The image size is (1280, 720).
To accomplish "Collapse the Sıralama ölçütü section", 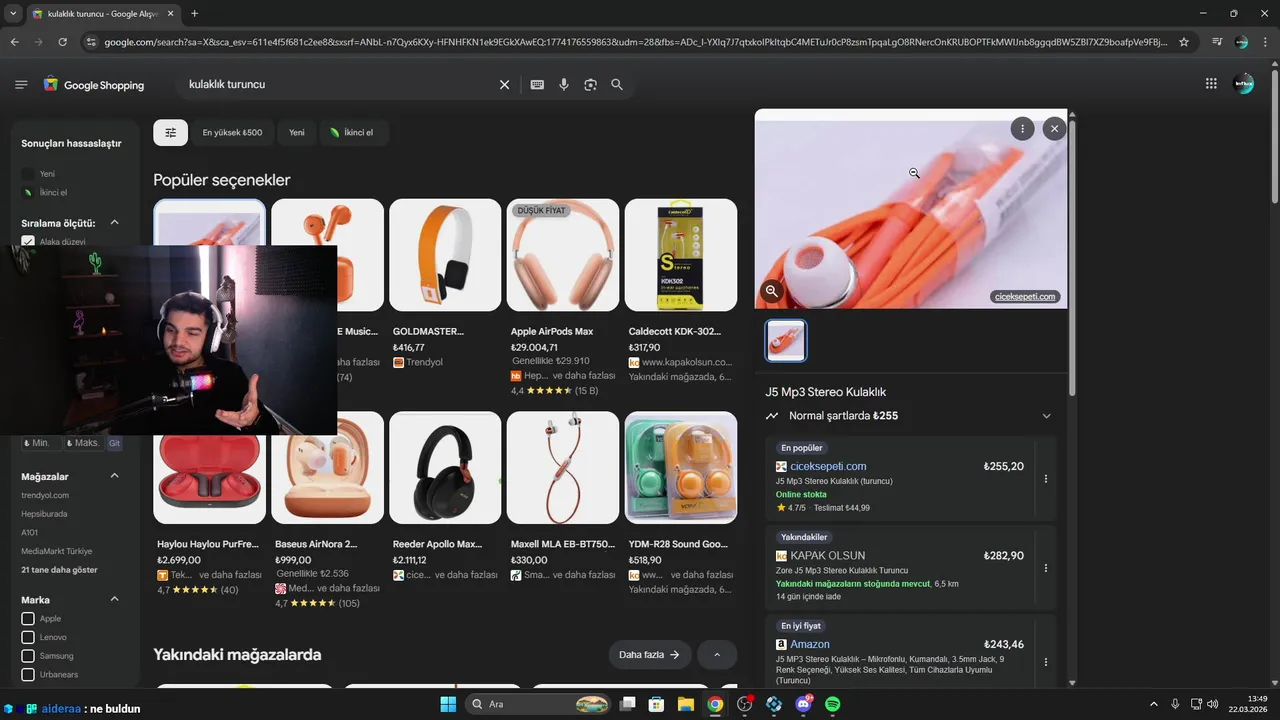I will [x=114, y=223].
